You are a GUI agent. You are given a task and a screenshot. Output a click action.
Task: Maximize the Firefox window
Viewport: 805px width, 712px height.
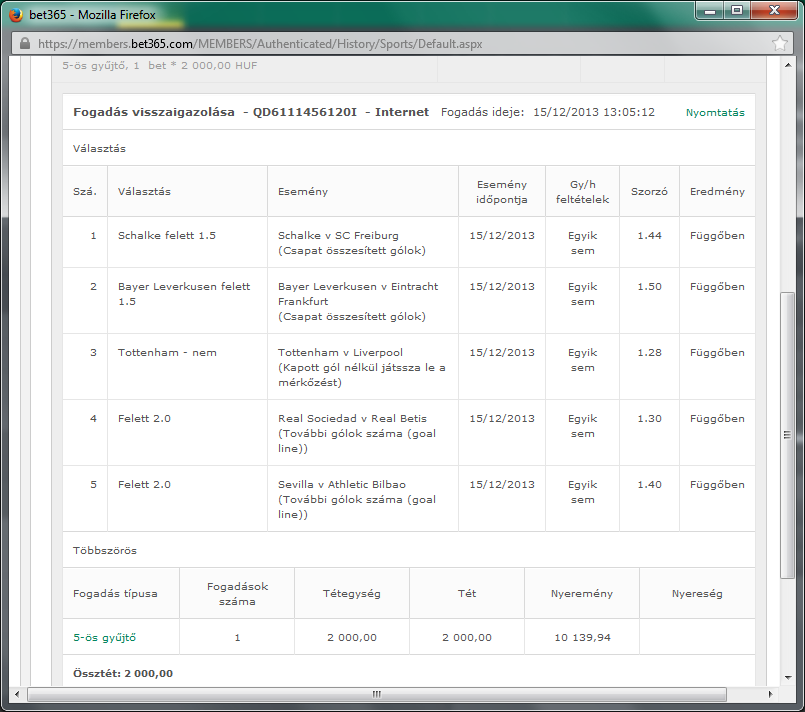pyautogui.click(x=737, y=11)
